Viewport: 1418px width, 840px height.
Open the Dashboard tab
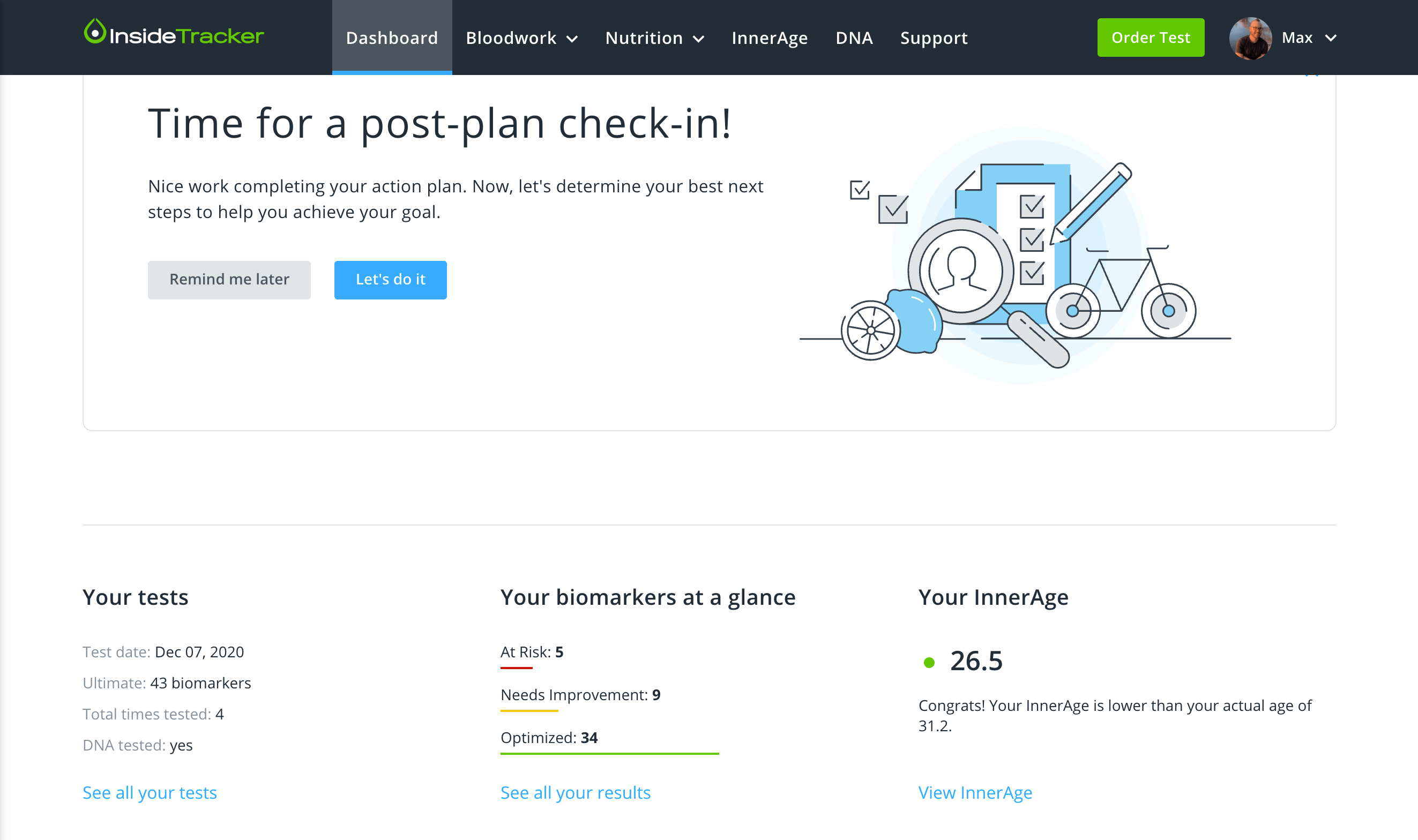(392, 37)
